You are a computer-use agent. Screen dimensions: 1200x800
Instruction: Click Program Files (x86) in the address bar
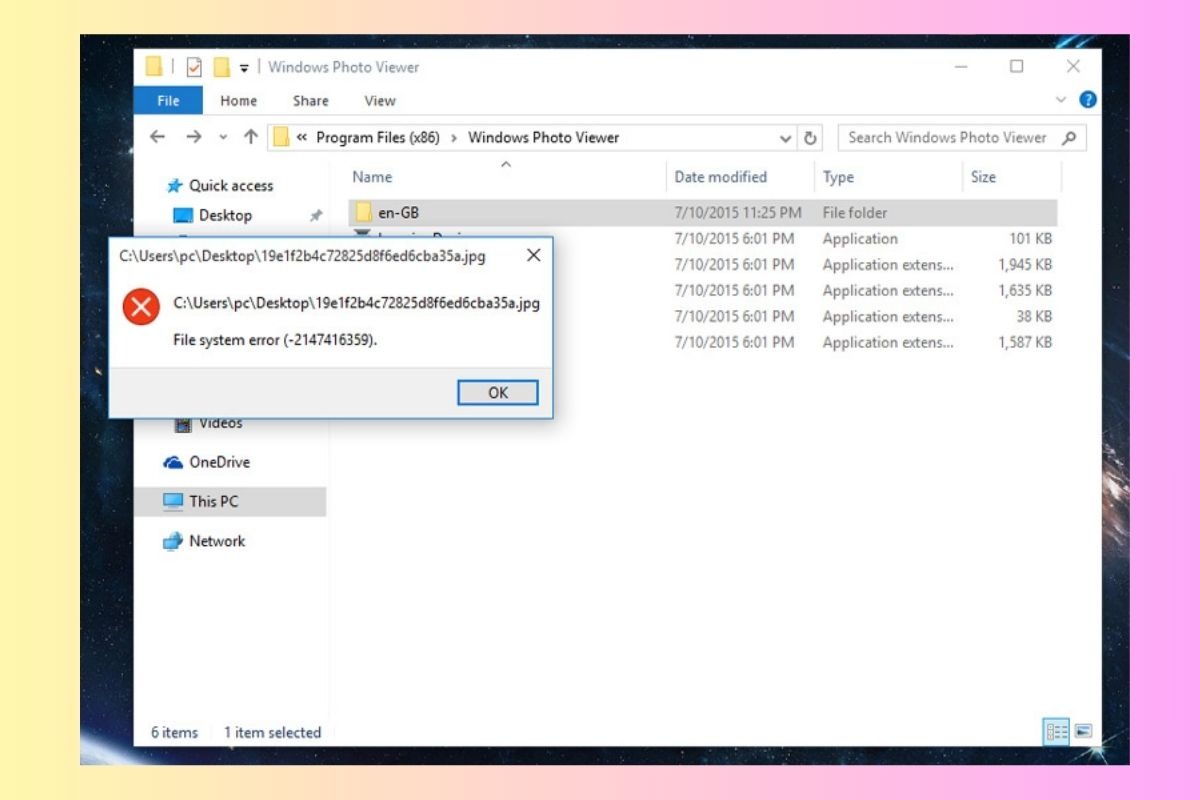tap(378, 138)
